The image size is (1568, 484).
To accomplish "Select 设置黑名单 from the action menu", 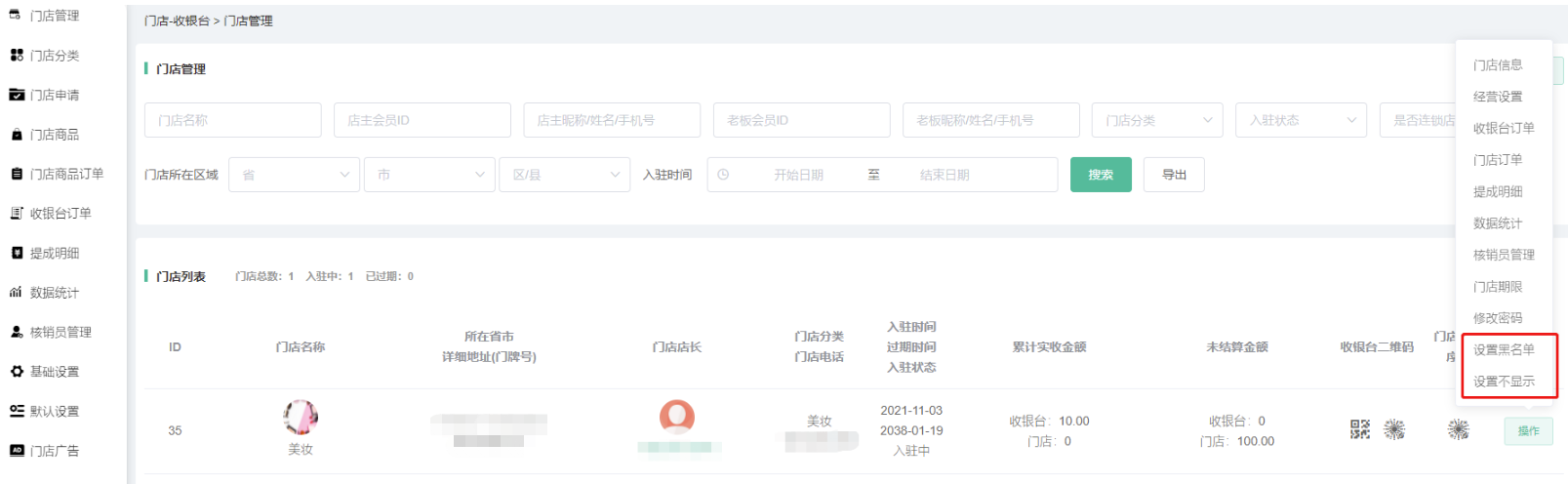I will (1504, 349).
